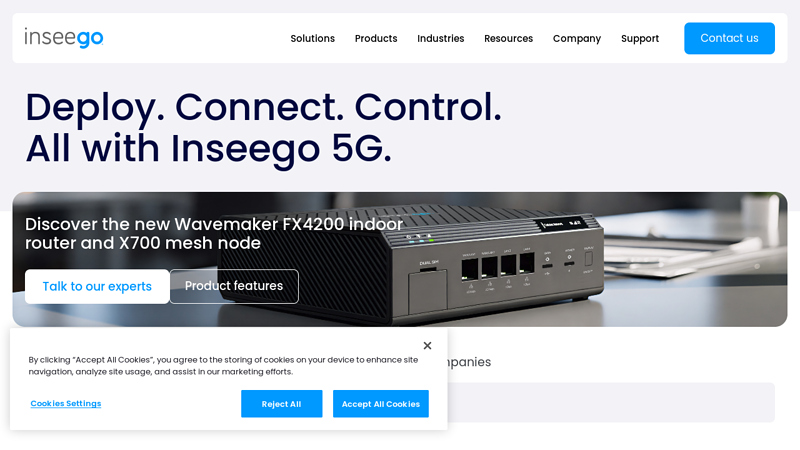Click the Inseego logo in the header
Viewport: 800px width, 450px height.
pos(64,38)
